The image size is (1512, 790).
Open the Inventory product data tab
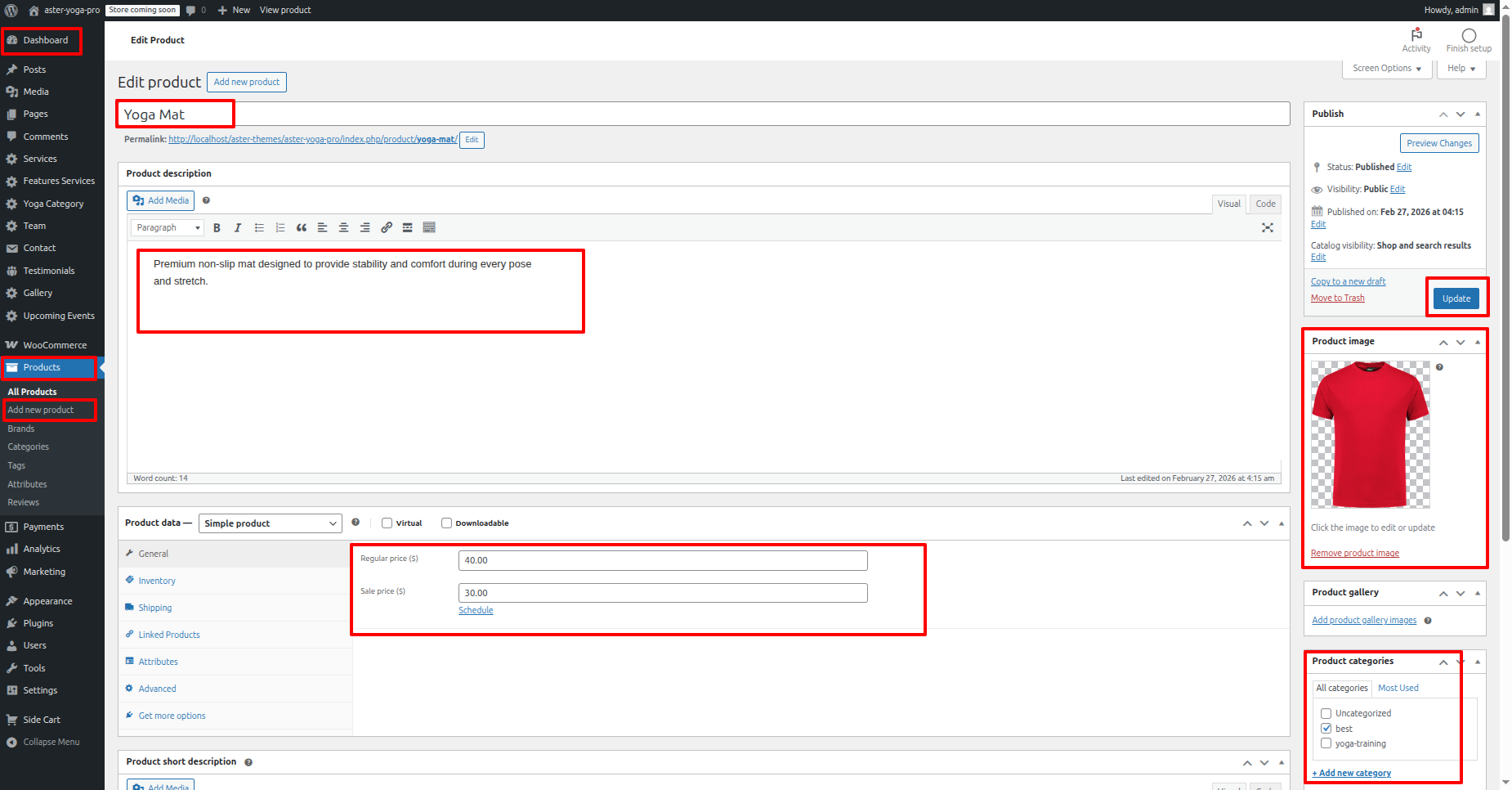[x=157, y=581]
